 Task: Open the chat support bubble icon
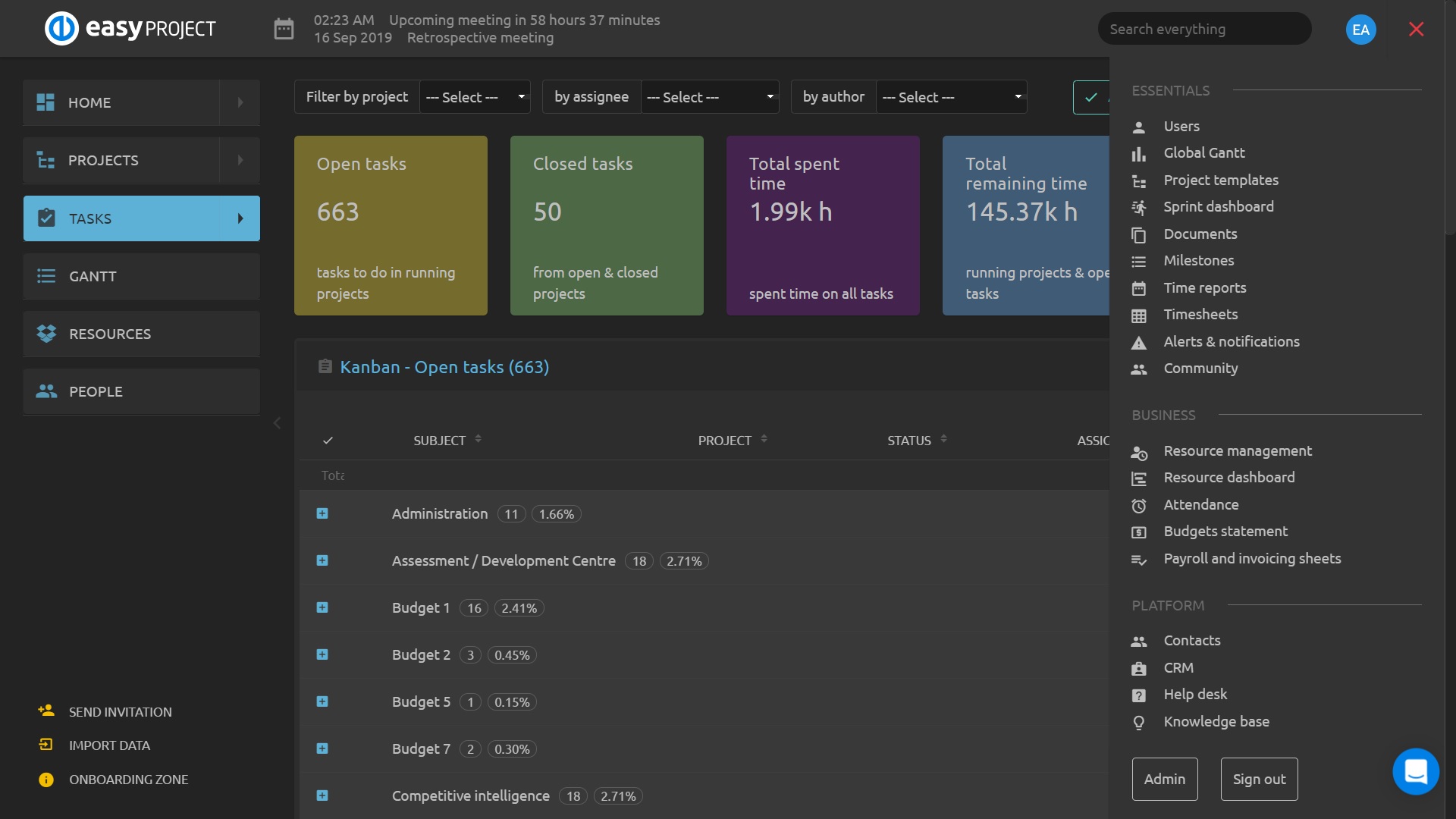[1415, 771]
